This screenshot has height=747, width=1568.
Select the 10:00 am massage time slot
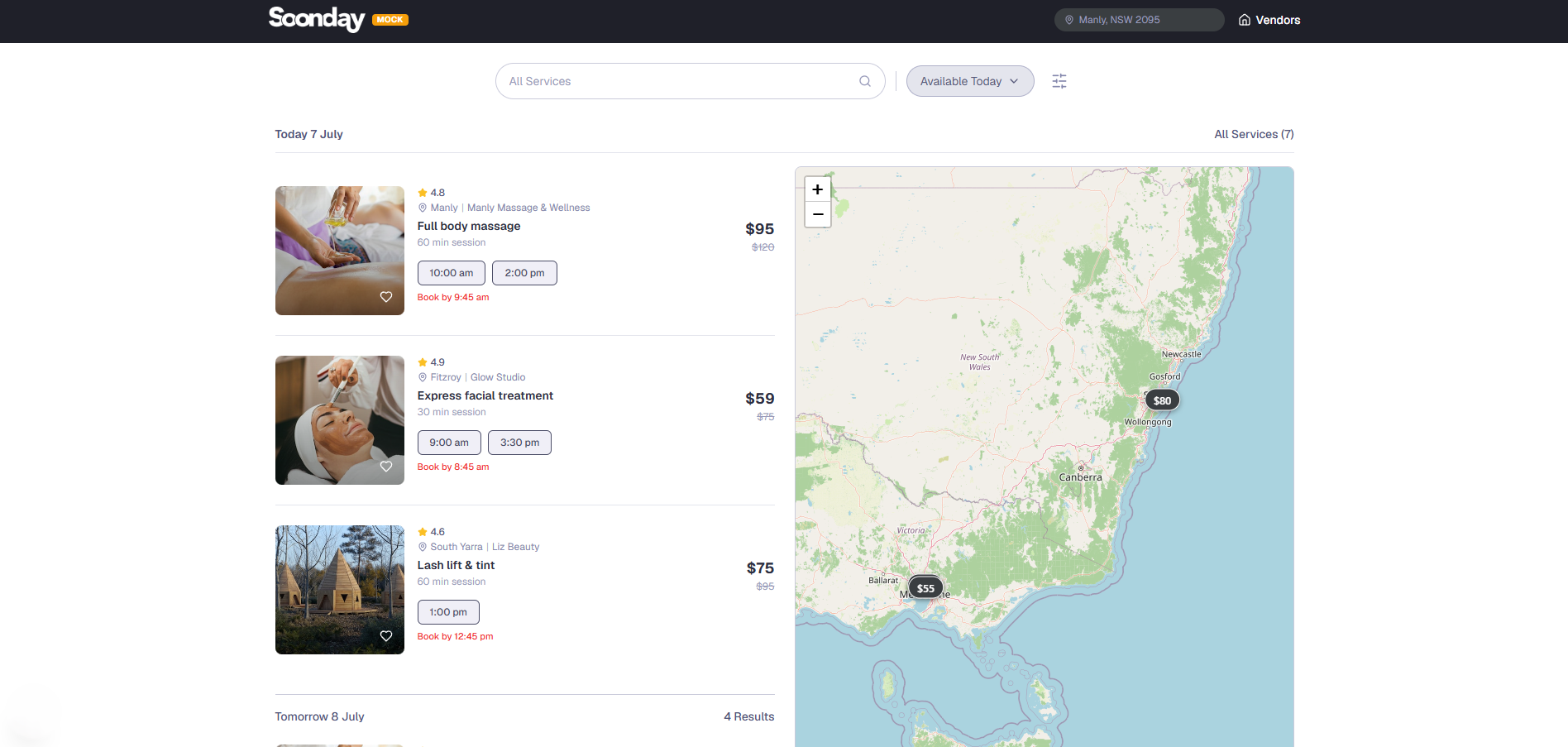click(x=452, y=273)
